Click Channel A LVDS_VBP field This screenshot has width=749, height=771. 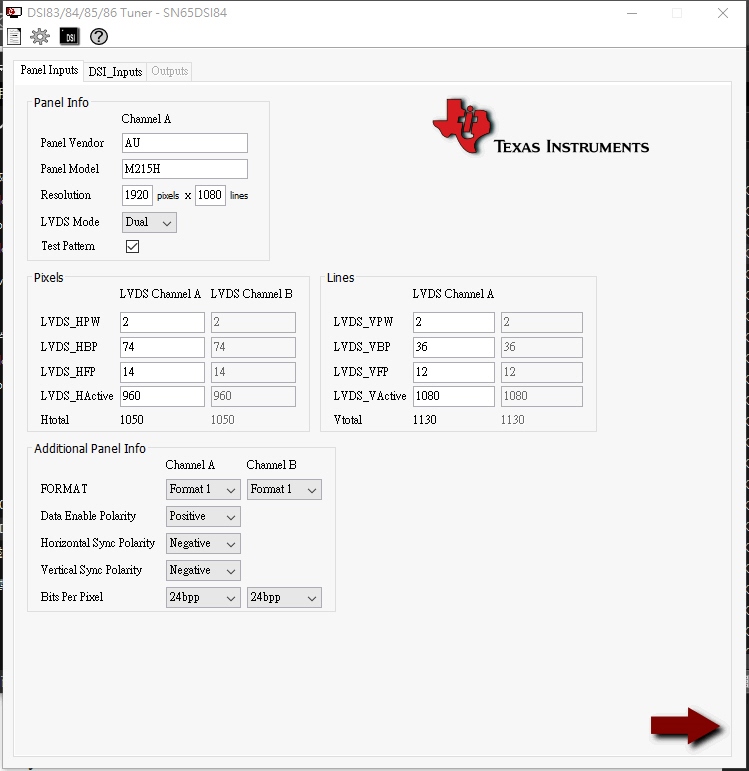(x=453, y=347)
